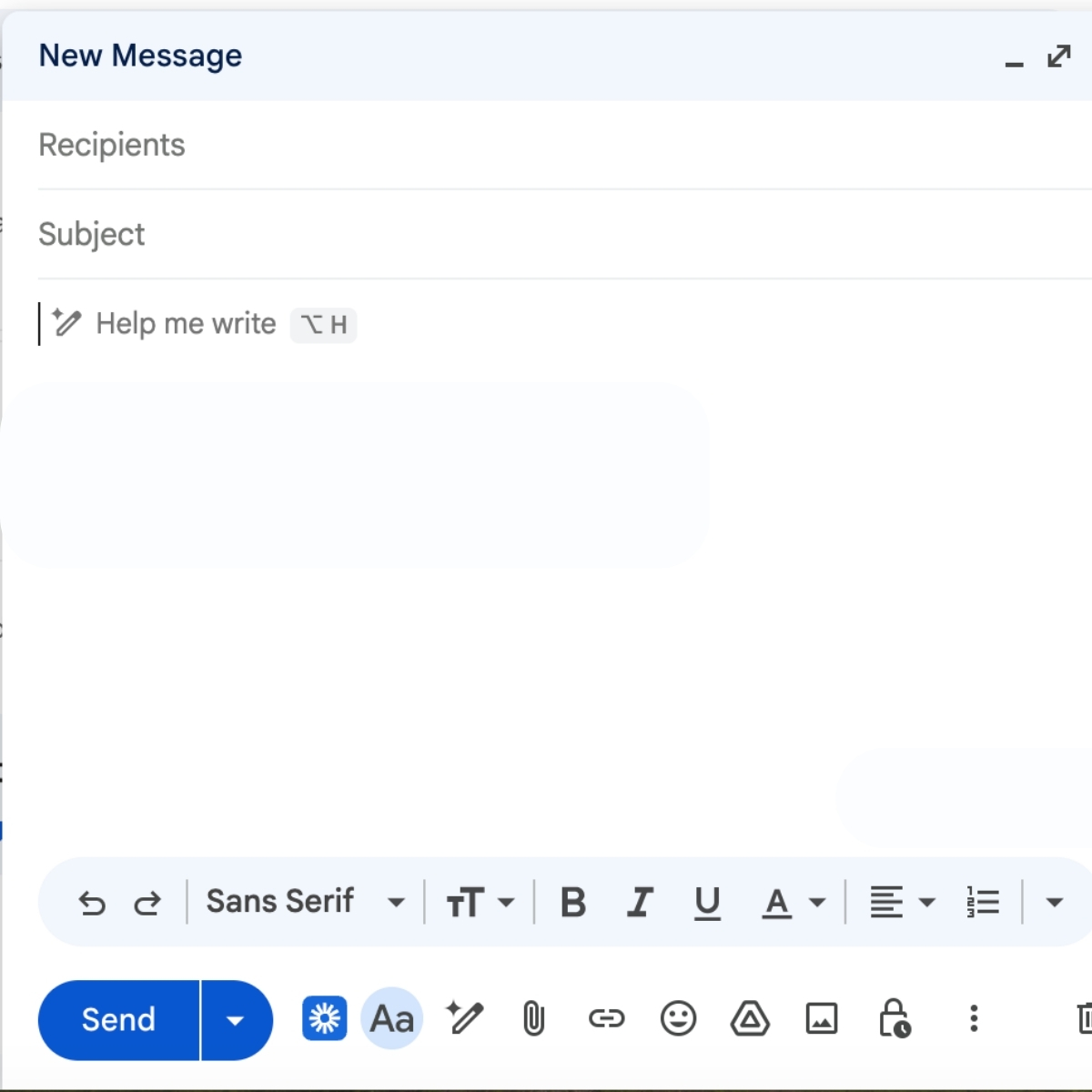Screen dimensions: 1092x1092
Task: Click the Recipients field
Action: 564,145
